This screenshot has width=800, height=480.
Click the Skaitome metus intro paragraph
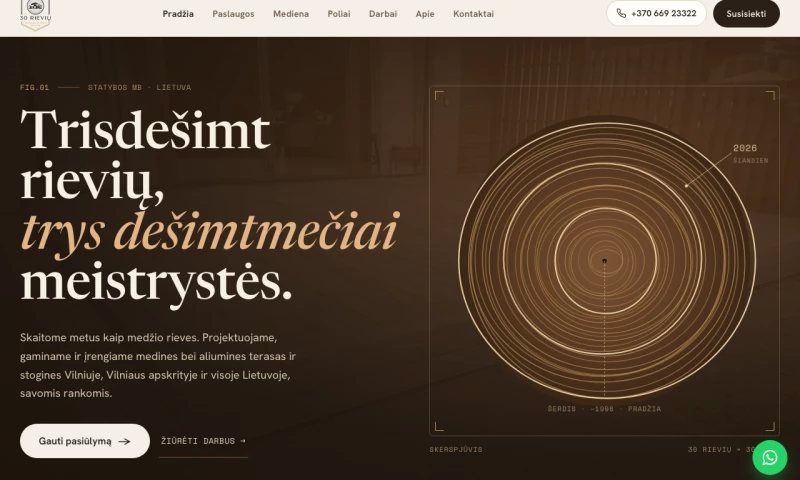(158, 365)
